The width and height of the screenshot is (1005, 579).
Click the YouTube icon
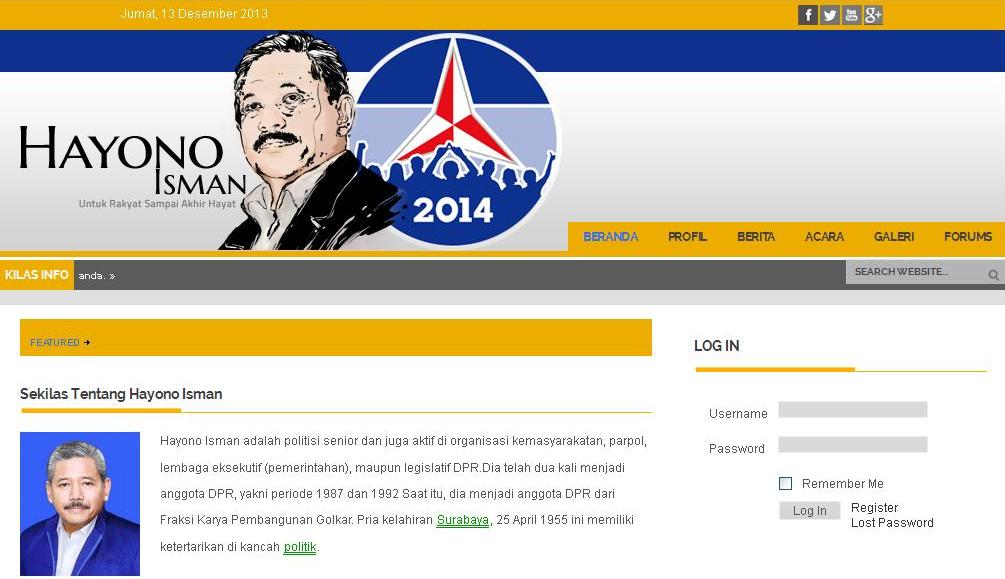point(851,15)
